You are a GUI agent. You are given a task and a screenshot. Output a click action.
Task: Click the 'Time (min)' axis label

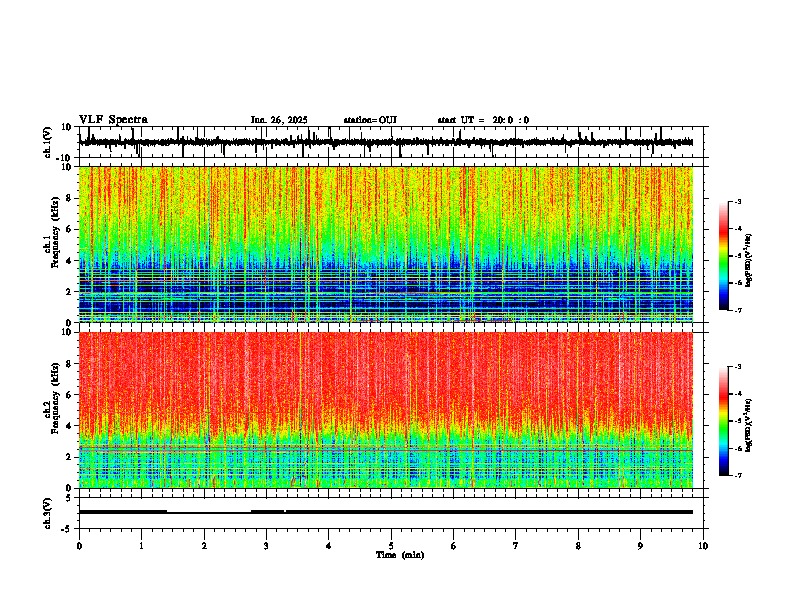(400, 555)
